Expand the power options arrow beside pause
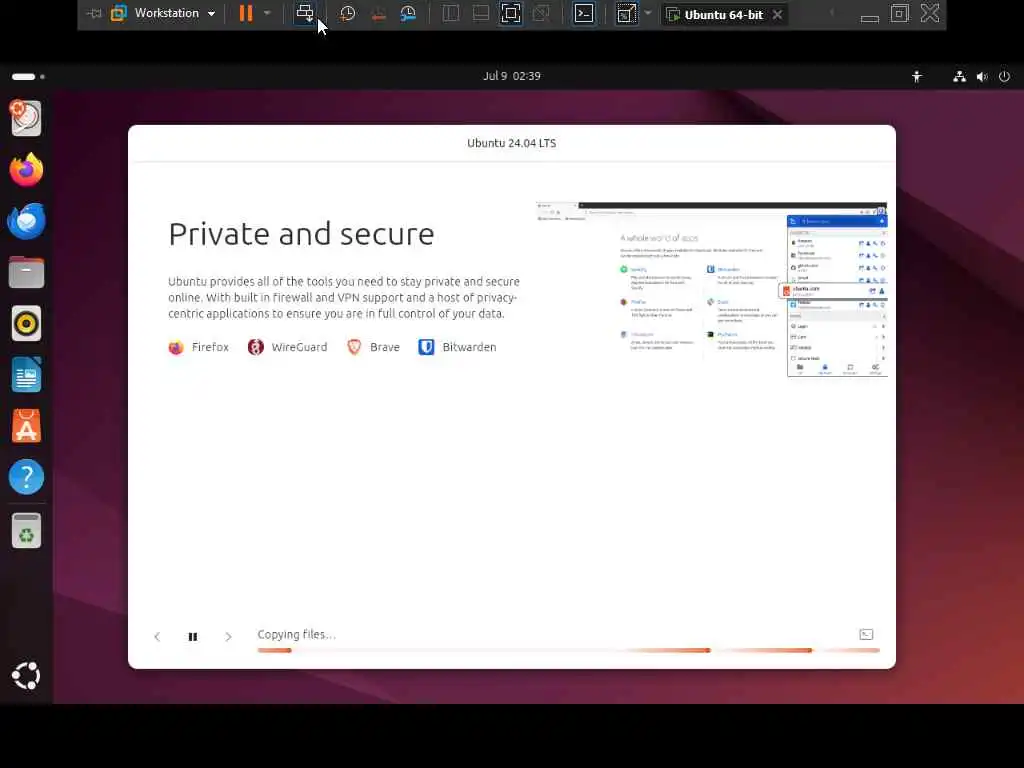 (x=267, y=13)
